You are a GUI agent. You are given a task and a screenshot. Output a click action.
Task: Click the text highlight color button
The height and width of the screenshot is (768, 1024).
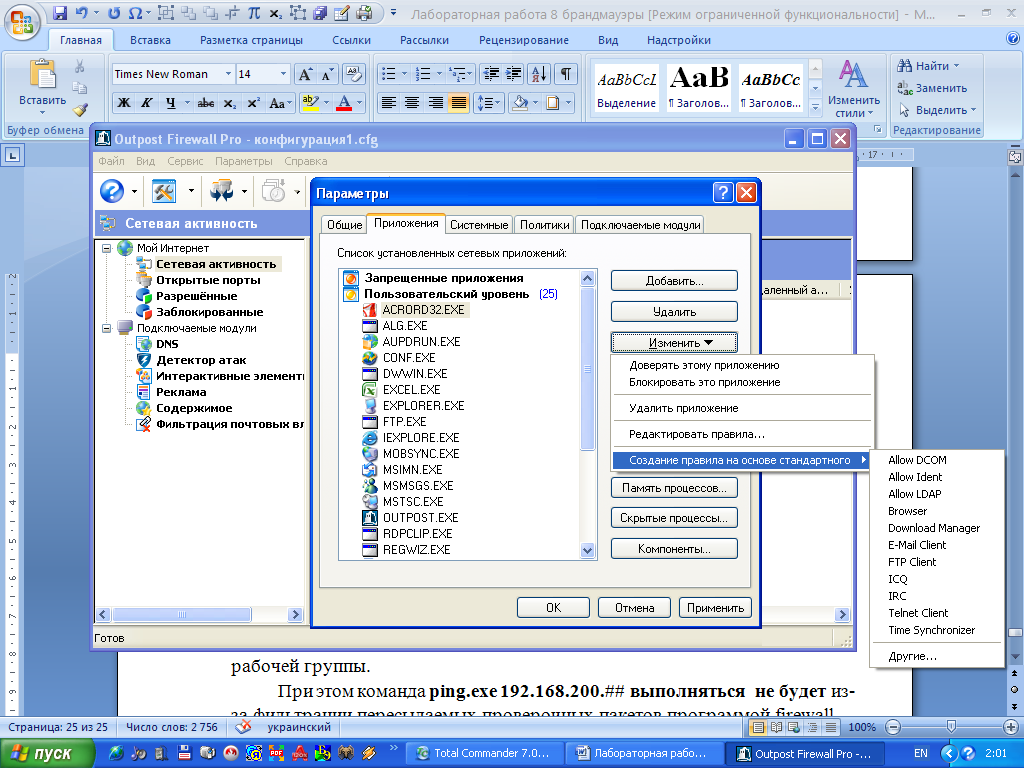click(310, 103)
